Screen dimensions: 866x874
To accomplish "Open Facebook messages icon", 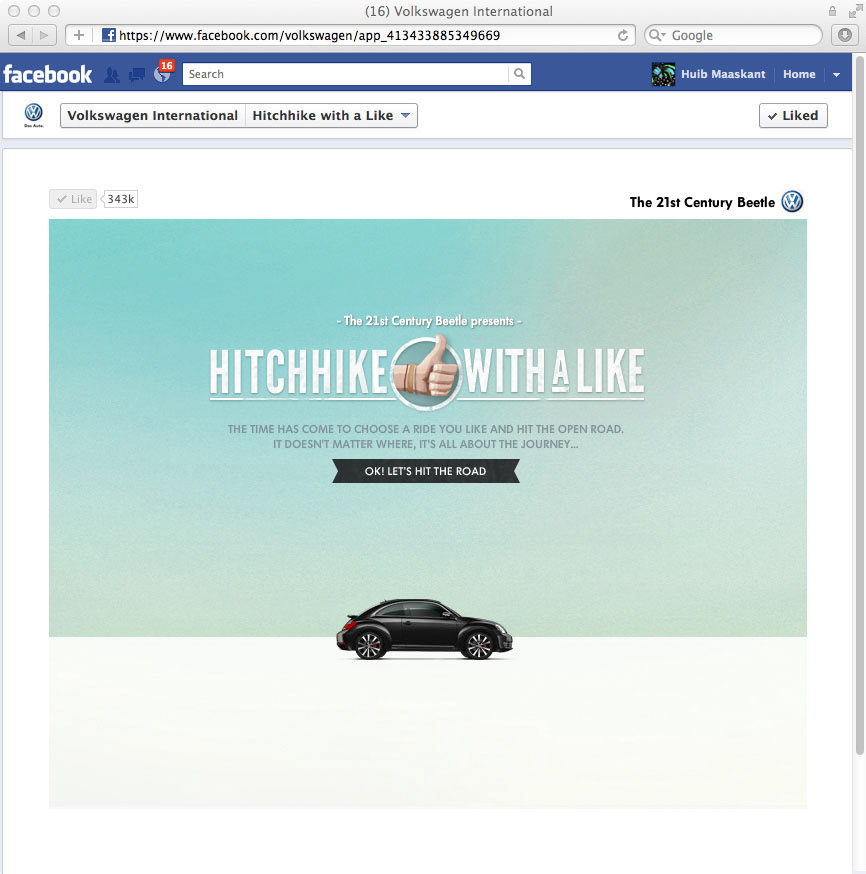I will pos(137,75).
